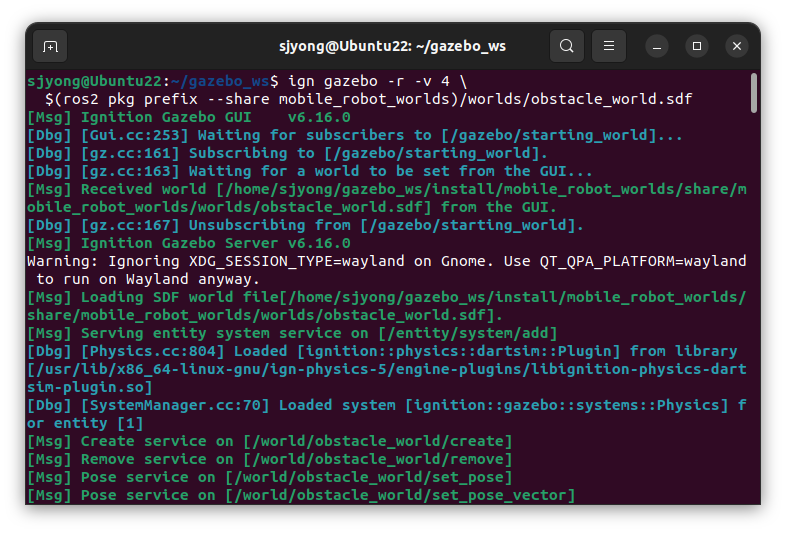This screenshot has height=533, width=786.
Task: Click the 'Ignition Gazebo GUI v6.16.0' line
Action: coord(188,117)
